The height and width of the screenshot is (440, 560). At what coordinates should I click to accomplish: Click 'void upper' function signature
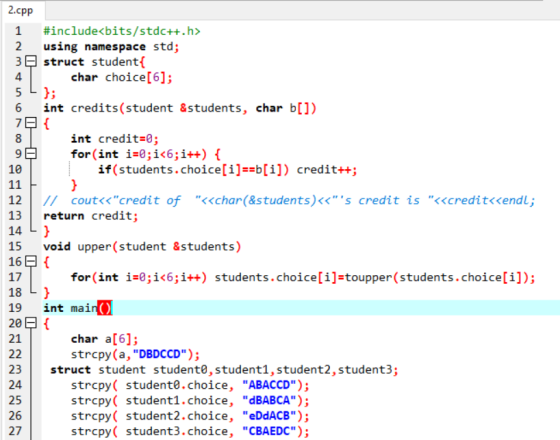click(142, 246)
